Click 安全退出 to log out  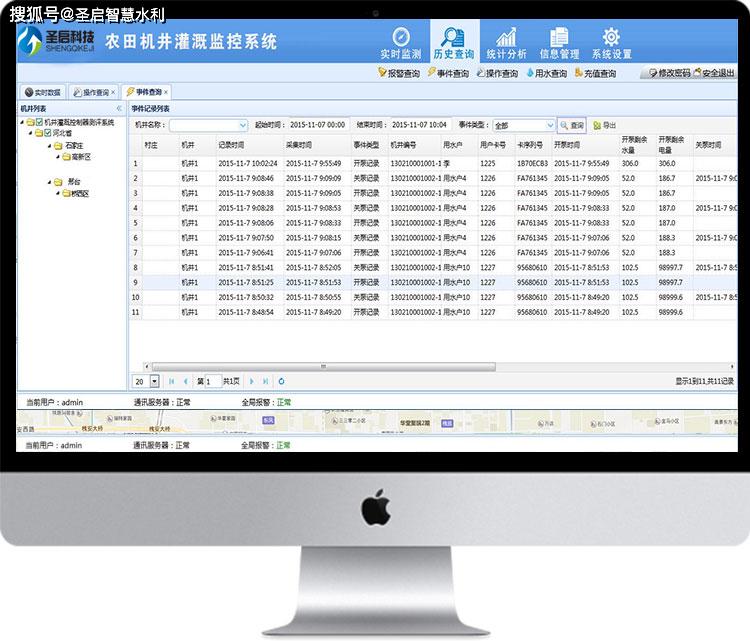[714, 73]
